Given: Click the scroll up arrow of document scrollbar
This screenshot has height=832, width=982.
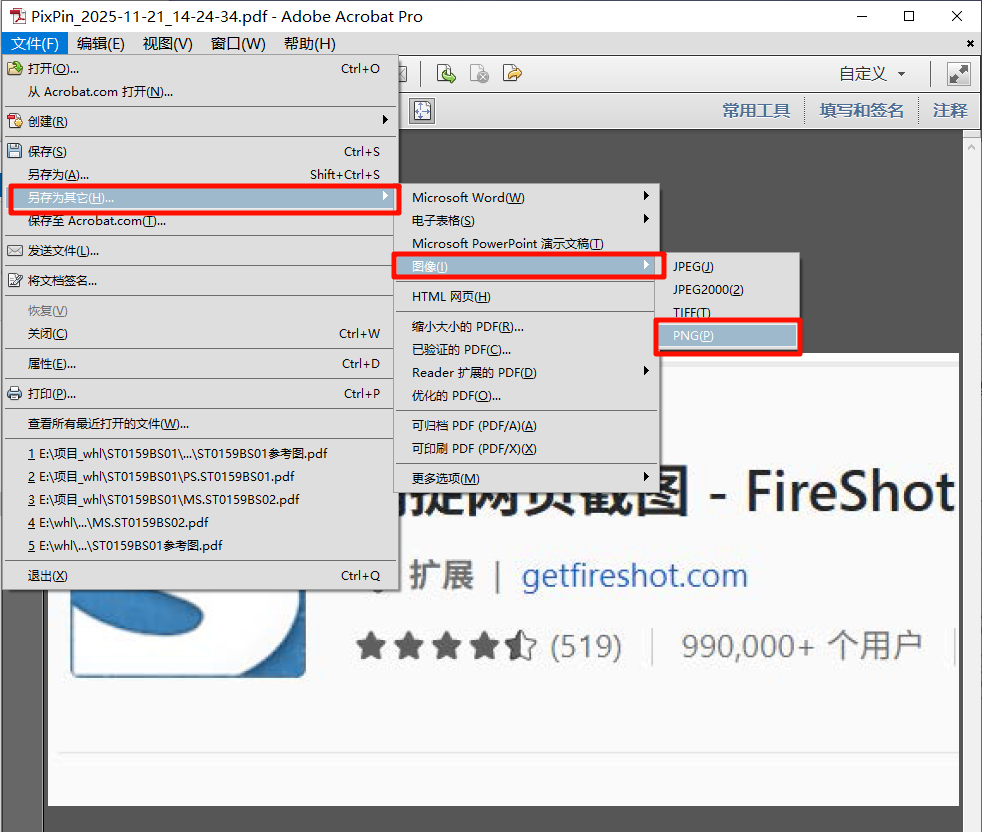Looking at the screenshot, I should [971, 147].
